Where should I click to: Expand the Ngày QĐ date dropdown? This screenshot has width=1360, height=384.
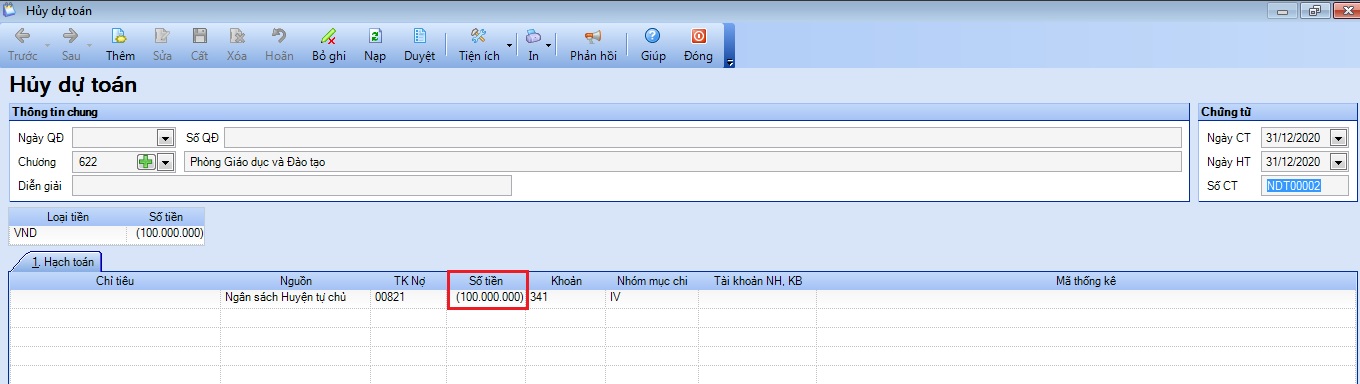click(x=166, y=137)
